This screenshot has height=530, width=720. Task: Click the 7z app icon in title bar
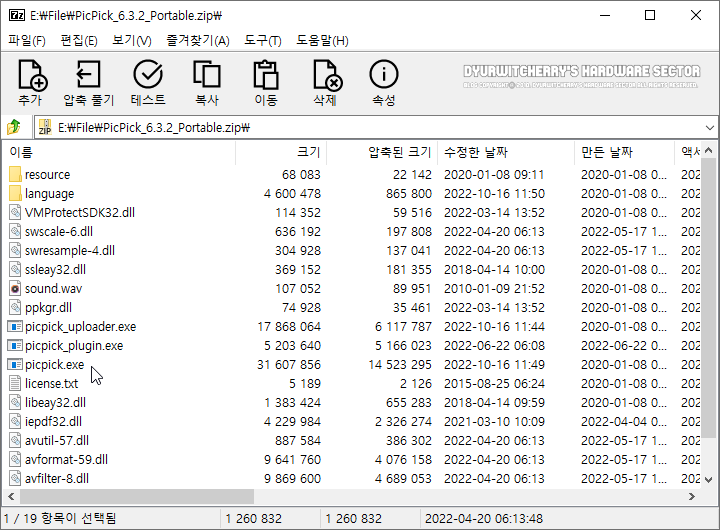(17, 15)
